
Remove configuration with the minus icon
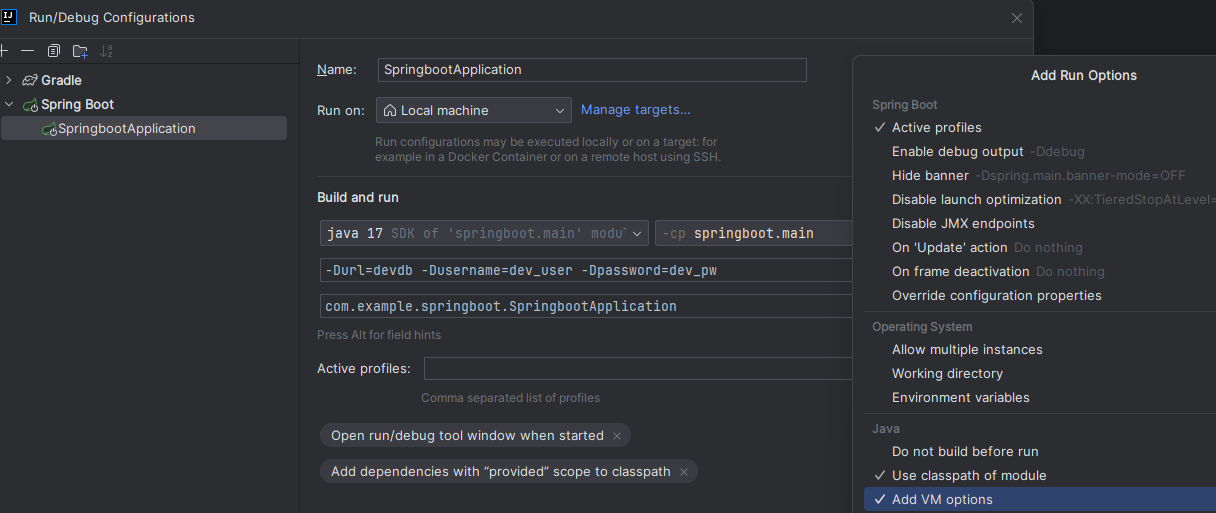tap(28, 50)
